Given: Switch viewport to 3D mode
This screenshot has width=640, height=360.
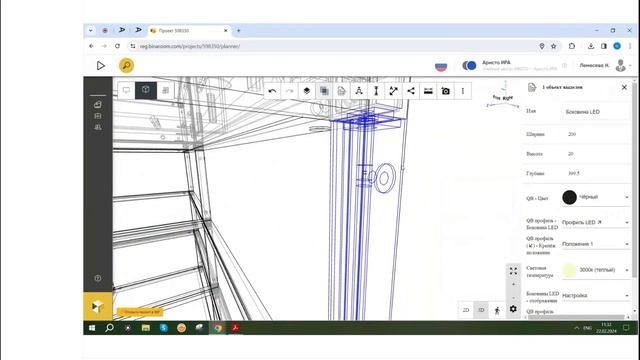Looking at the screenshot, I should [481, 310].
